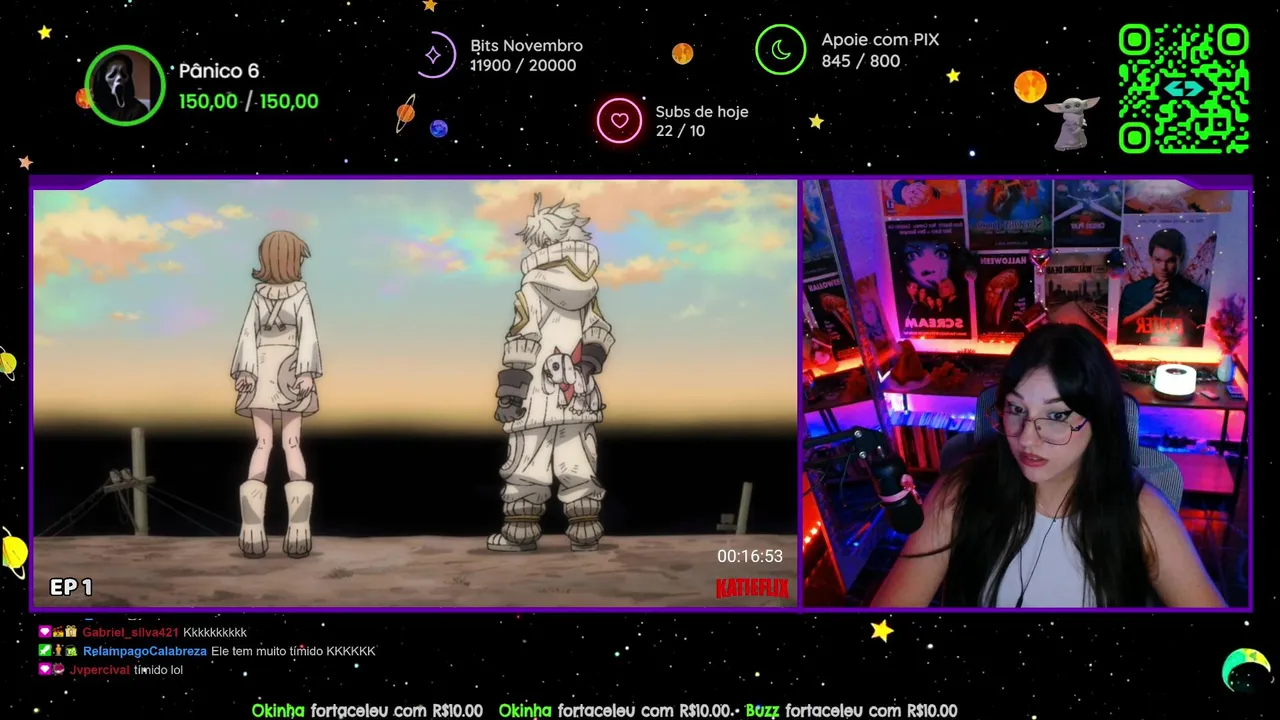Click the green moon Apoie com PIX icon
1280x720 pixels.
click(780, 49)
